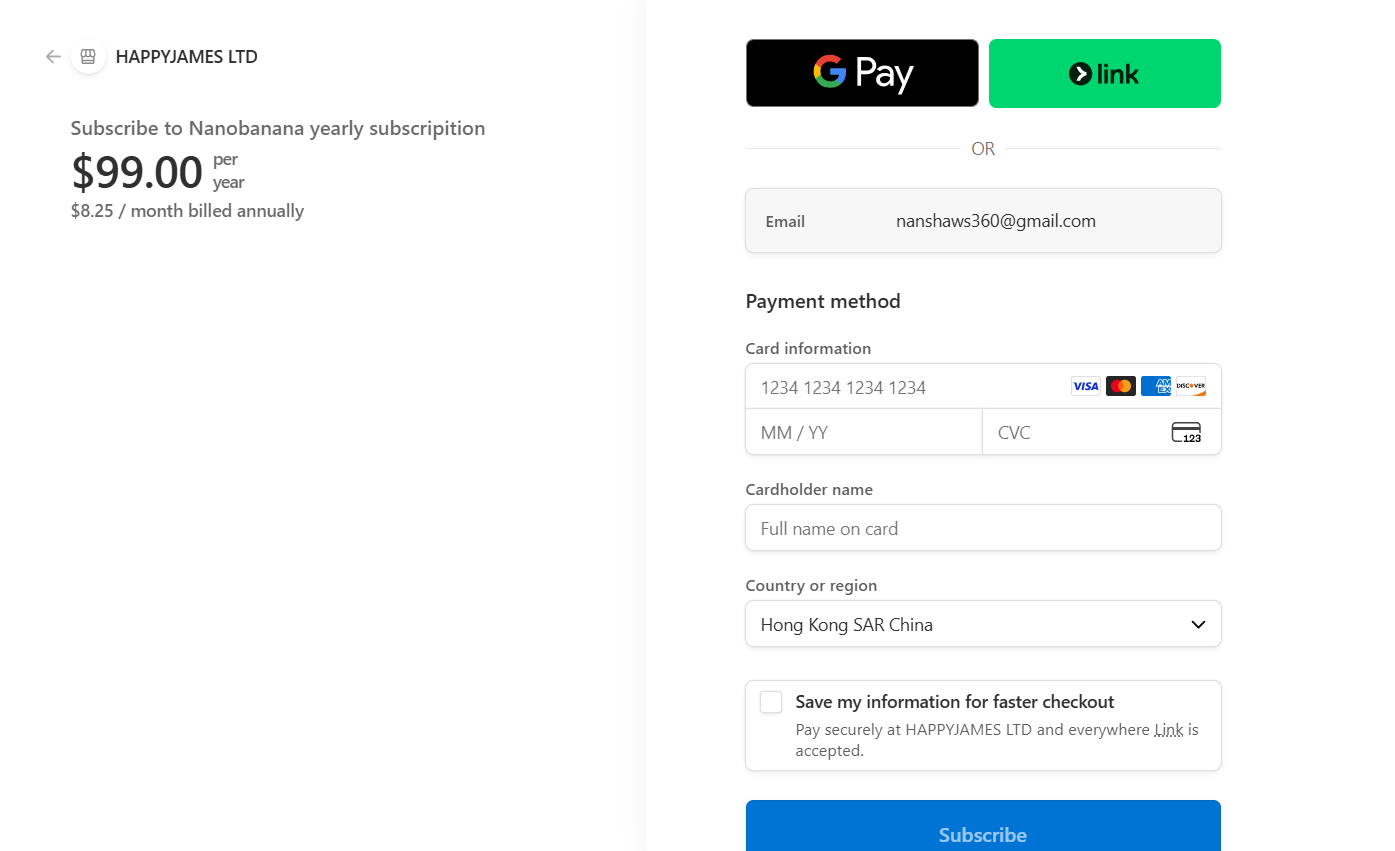
Task: Click the back arrow beside HAPPYJAMES LTD
Action: [x=53, y=57]
